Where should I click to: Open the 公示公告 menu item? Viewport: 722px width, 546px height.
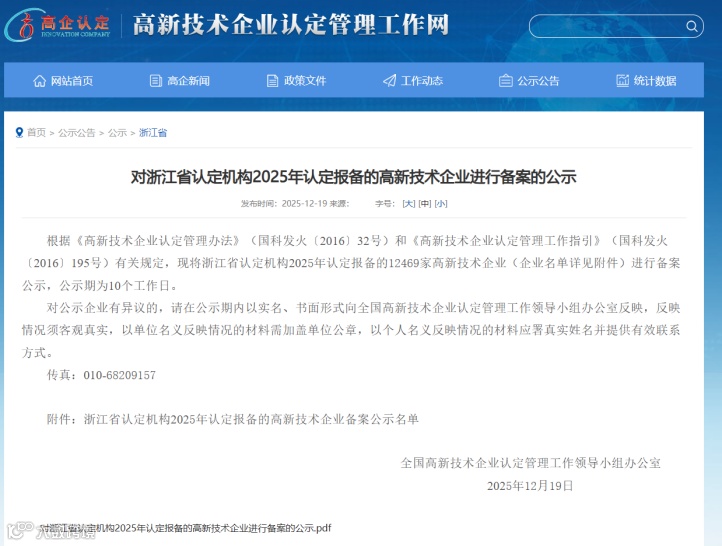tap(530, 81)
